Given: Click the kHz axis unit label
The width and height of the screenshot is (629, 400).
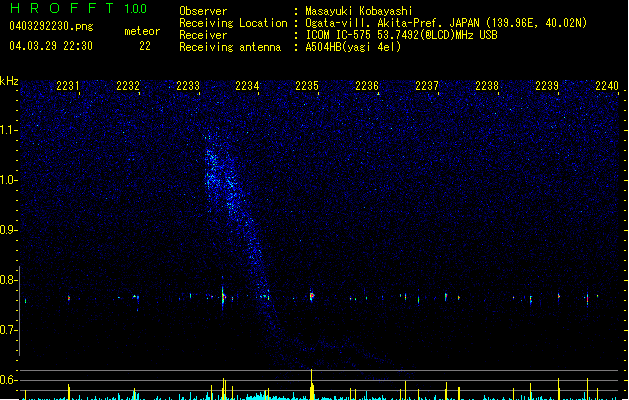Looking at the screenshot, I should (x=9, y=81).
